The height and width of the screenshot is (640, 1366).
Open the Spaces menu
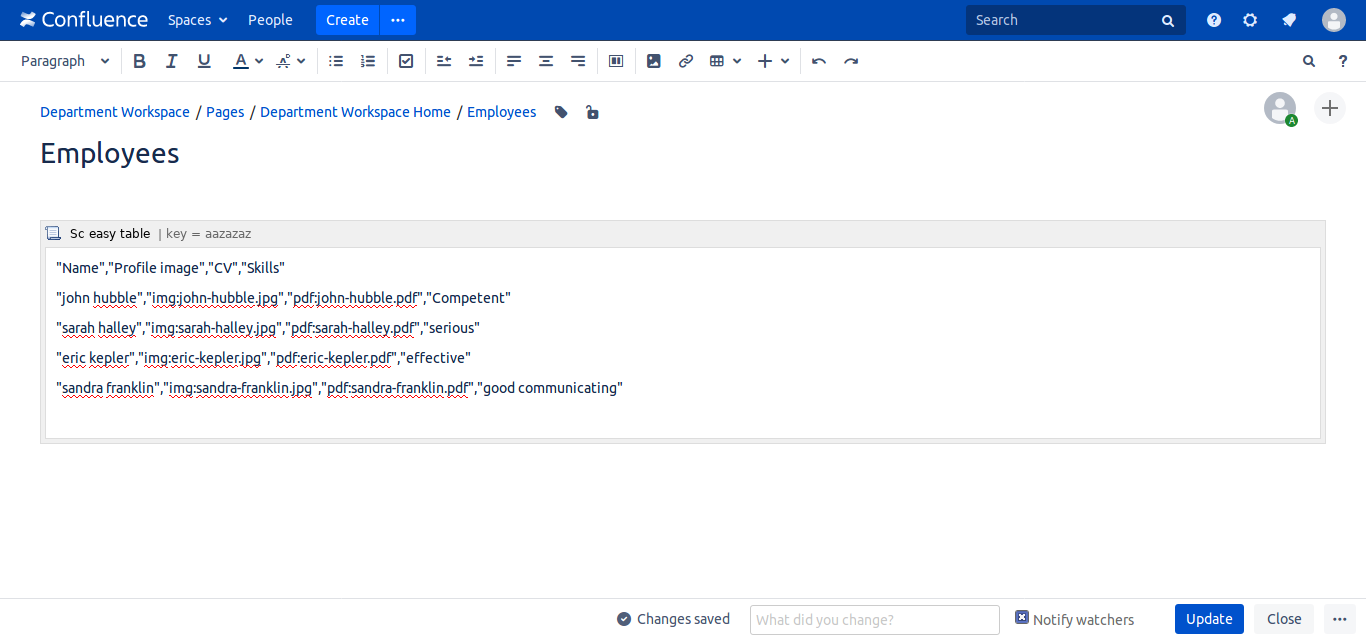click(x=197, y=20)
